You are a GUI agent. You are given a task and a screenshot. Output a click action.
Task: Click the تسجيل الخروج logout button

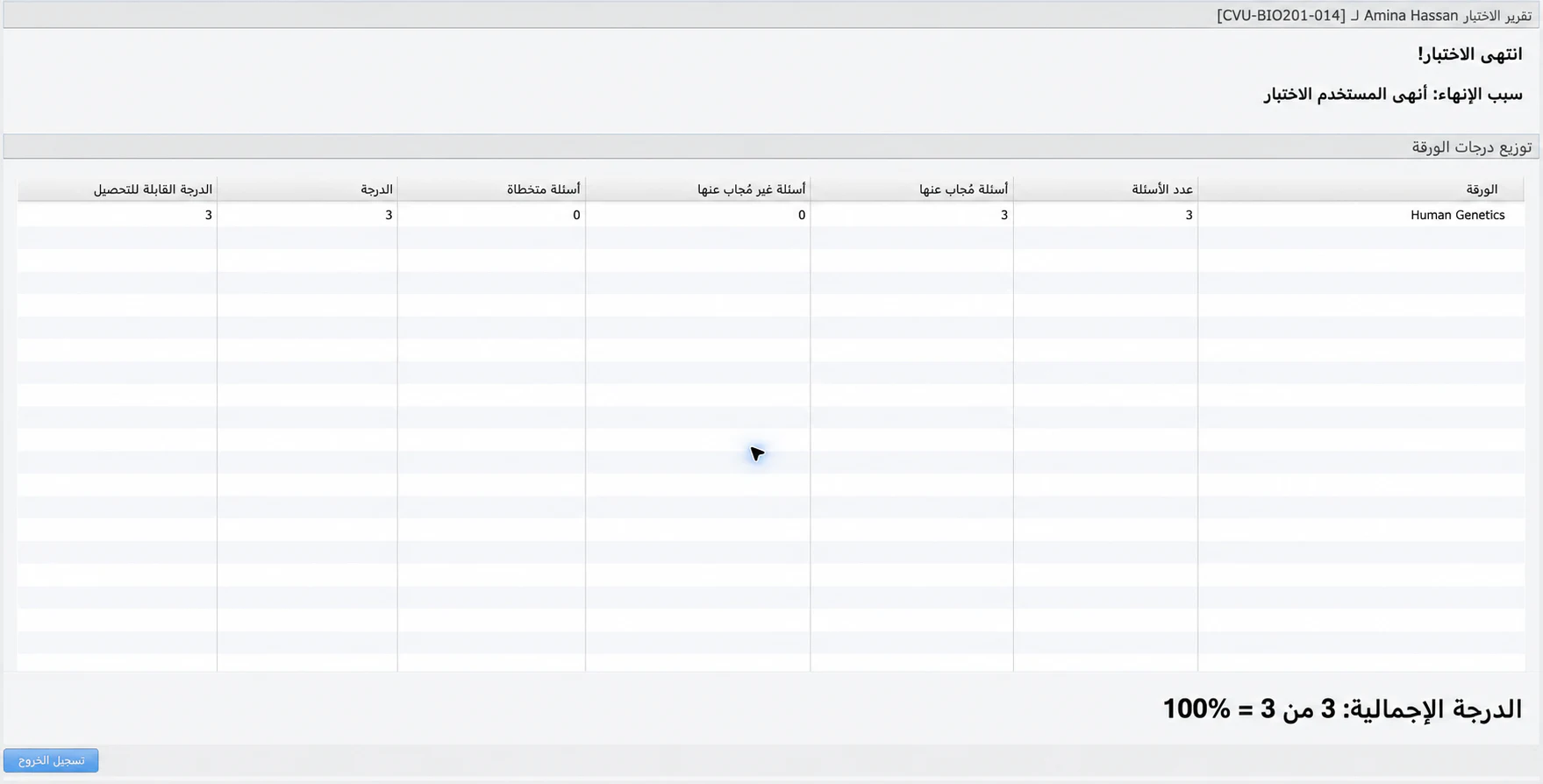coord(51,760)
